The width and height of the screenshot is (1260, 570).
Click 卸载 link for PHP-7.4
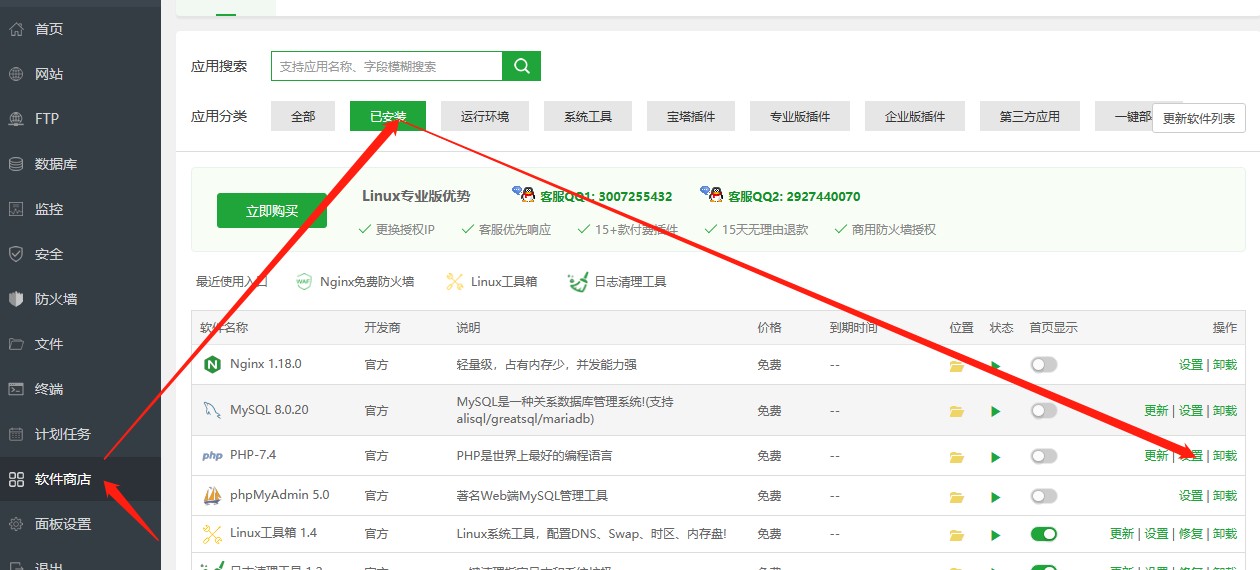click(1225, 455)
